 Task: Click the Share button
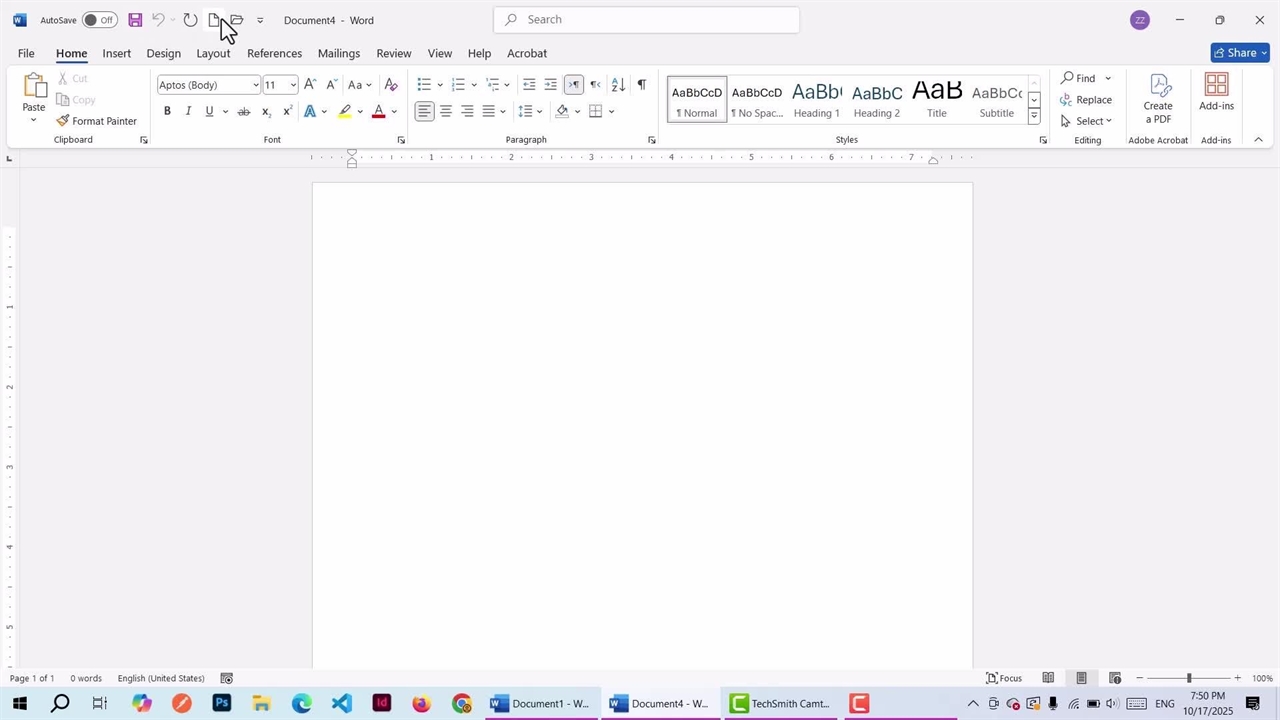coord(1239,53)
